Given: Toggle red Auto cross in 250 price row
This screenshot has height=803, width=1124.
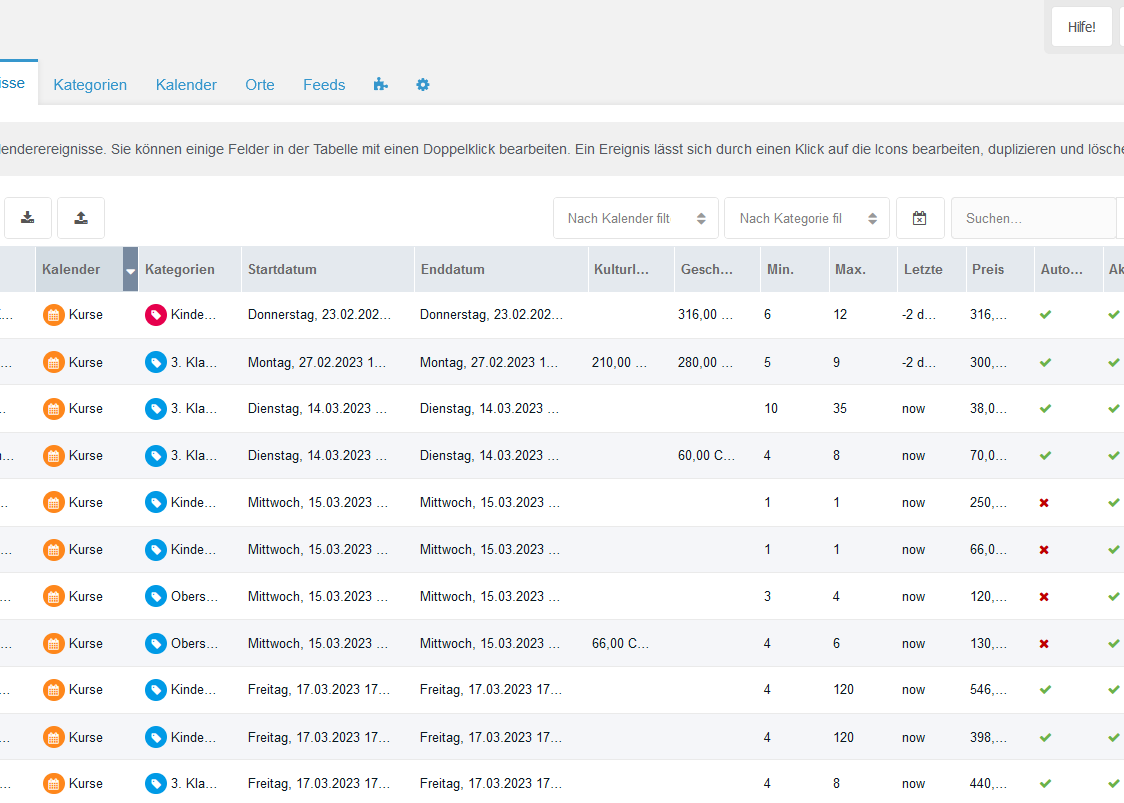Looking at the screenshot, I should (1044, 503).
